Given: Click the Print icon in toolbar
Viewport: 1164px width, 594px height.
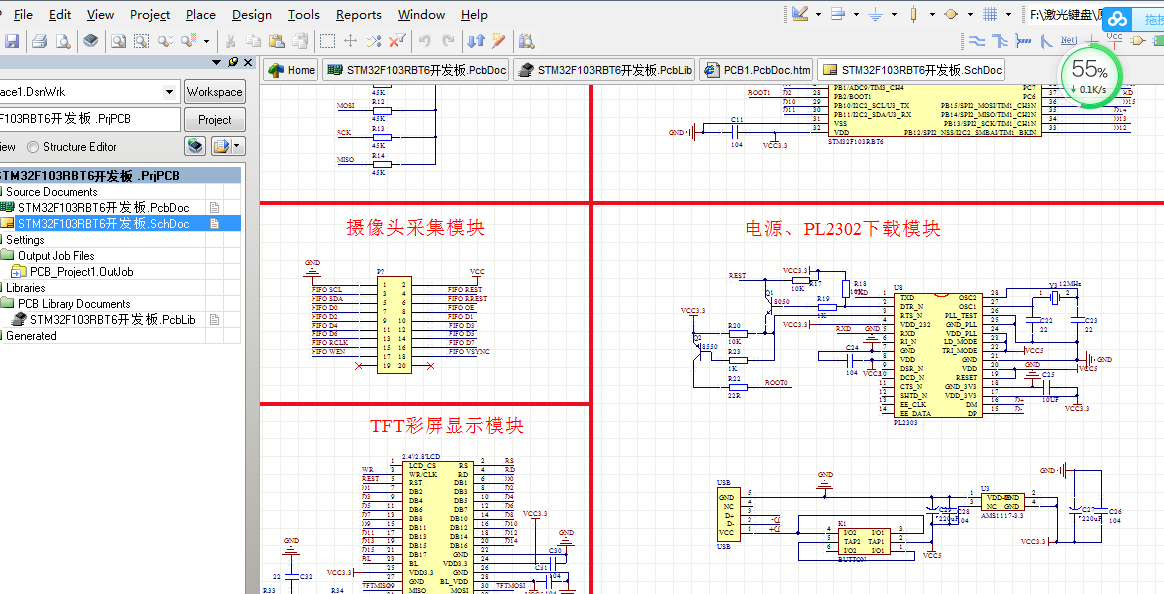Looking at the screenshot, I should [39, 41].
